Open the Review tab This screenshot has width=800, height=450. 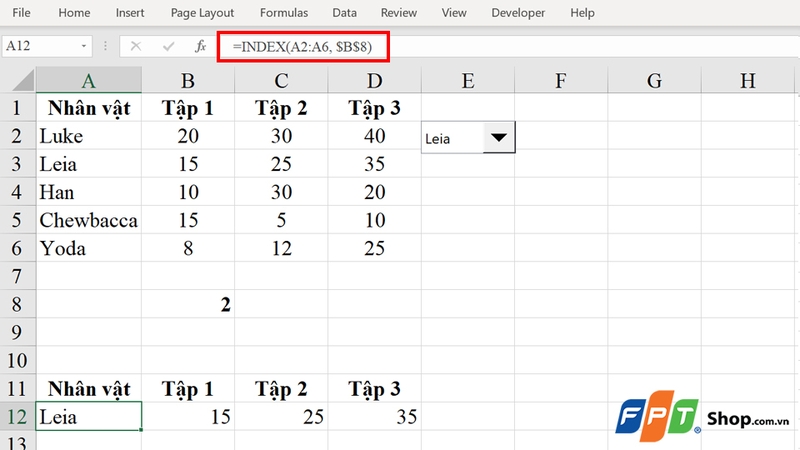398,13
